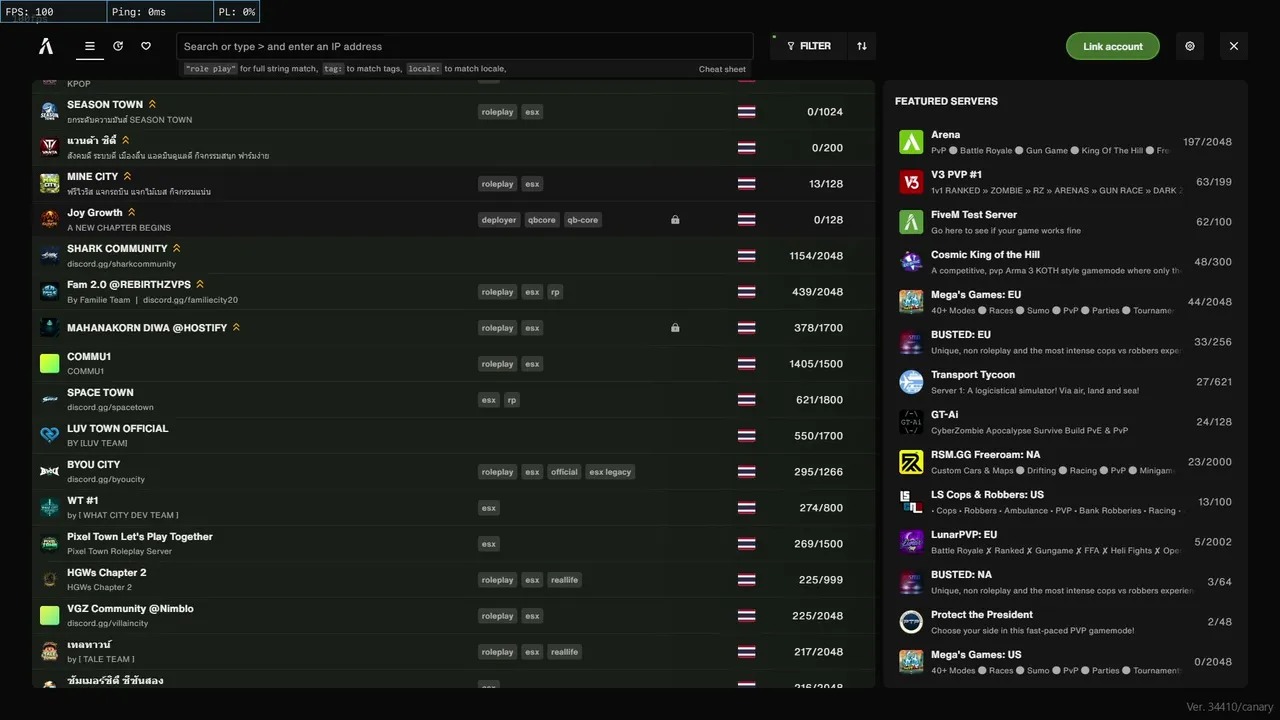Click the FiveM logo home icon
The height and width of the screenshot is (720, 1280).
click(x=46, y=46)
